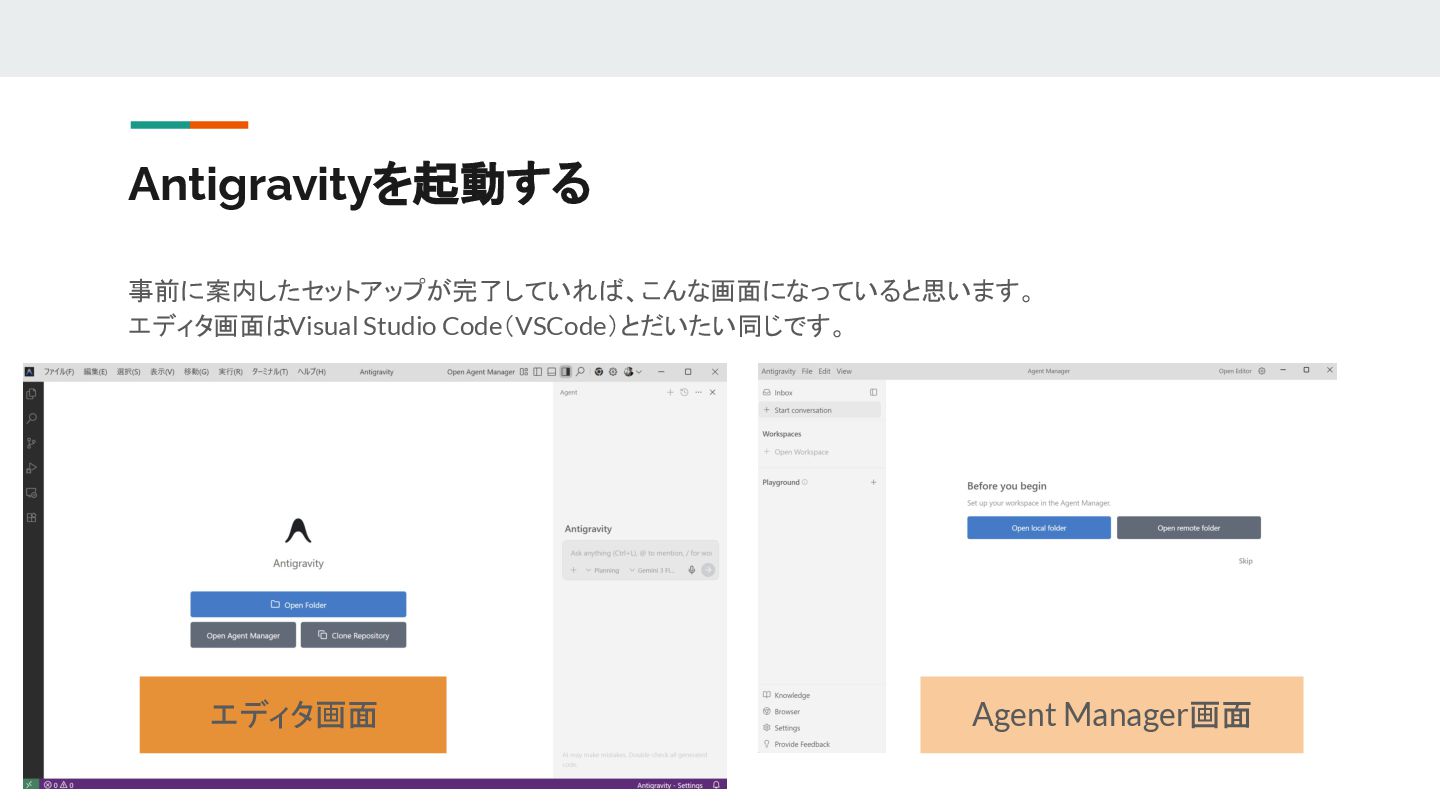This screenshot has height=810, width=1440.
Task: Open Remote Explorer icon in editor activity bar
Action: pyautogui.click(x=31, y=493)
